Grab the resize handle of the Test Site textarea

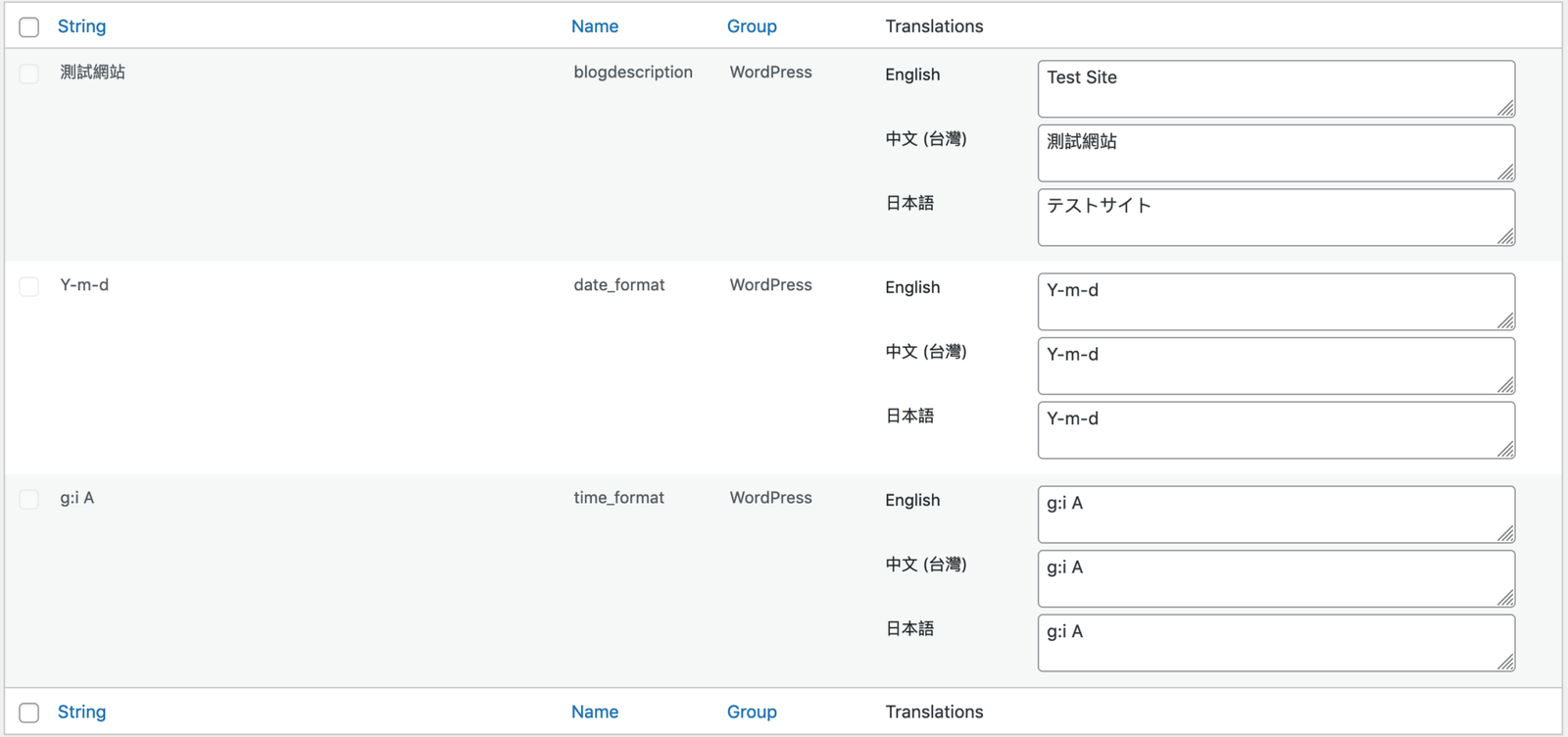pos(1506,108)
